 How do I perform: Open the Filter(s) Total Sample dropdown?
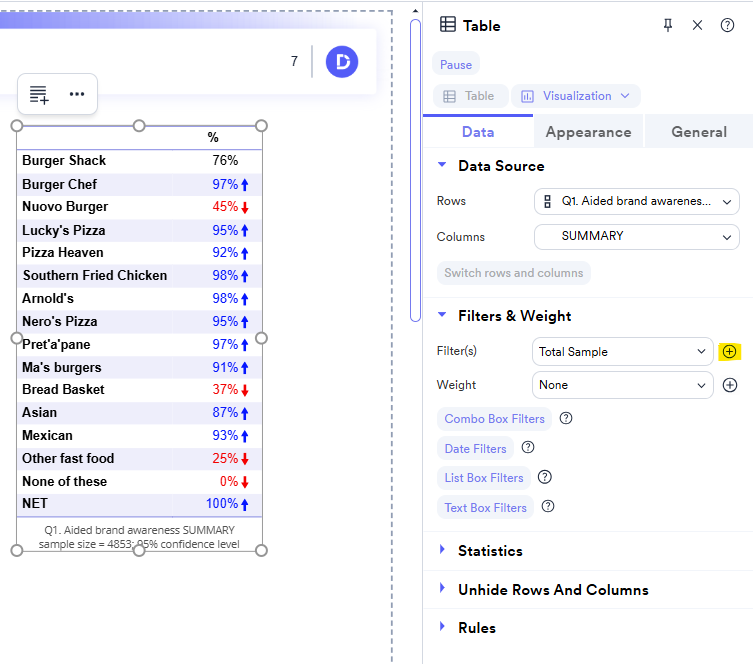(621, 352)
